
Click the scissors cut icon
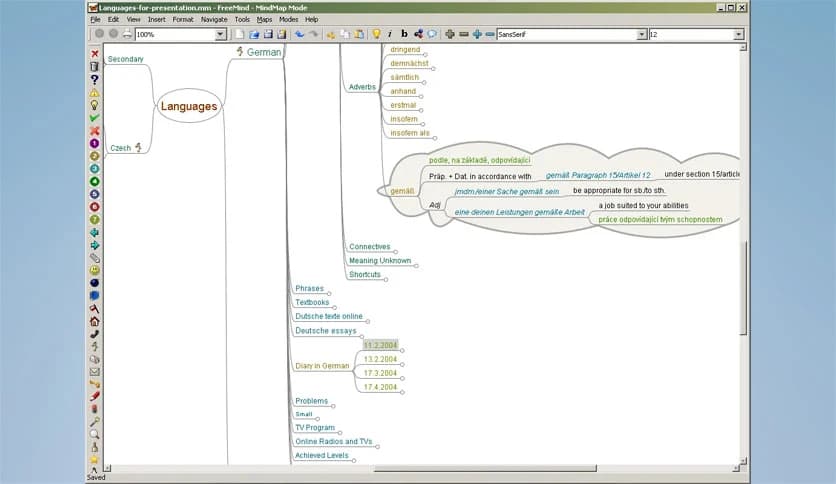click(x=331, y=34)
